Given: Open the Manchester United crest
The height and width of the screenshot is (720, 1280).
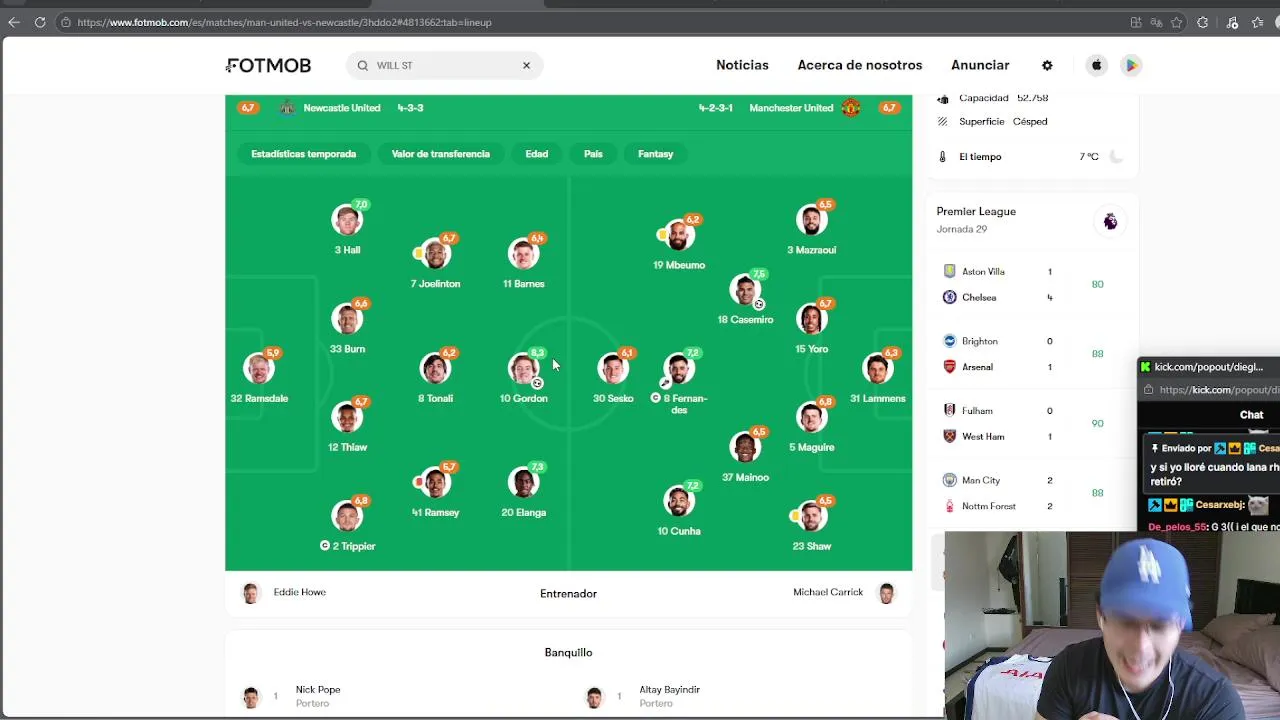Looking at the screenshot, I should pos(851,107).
